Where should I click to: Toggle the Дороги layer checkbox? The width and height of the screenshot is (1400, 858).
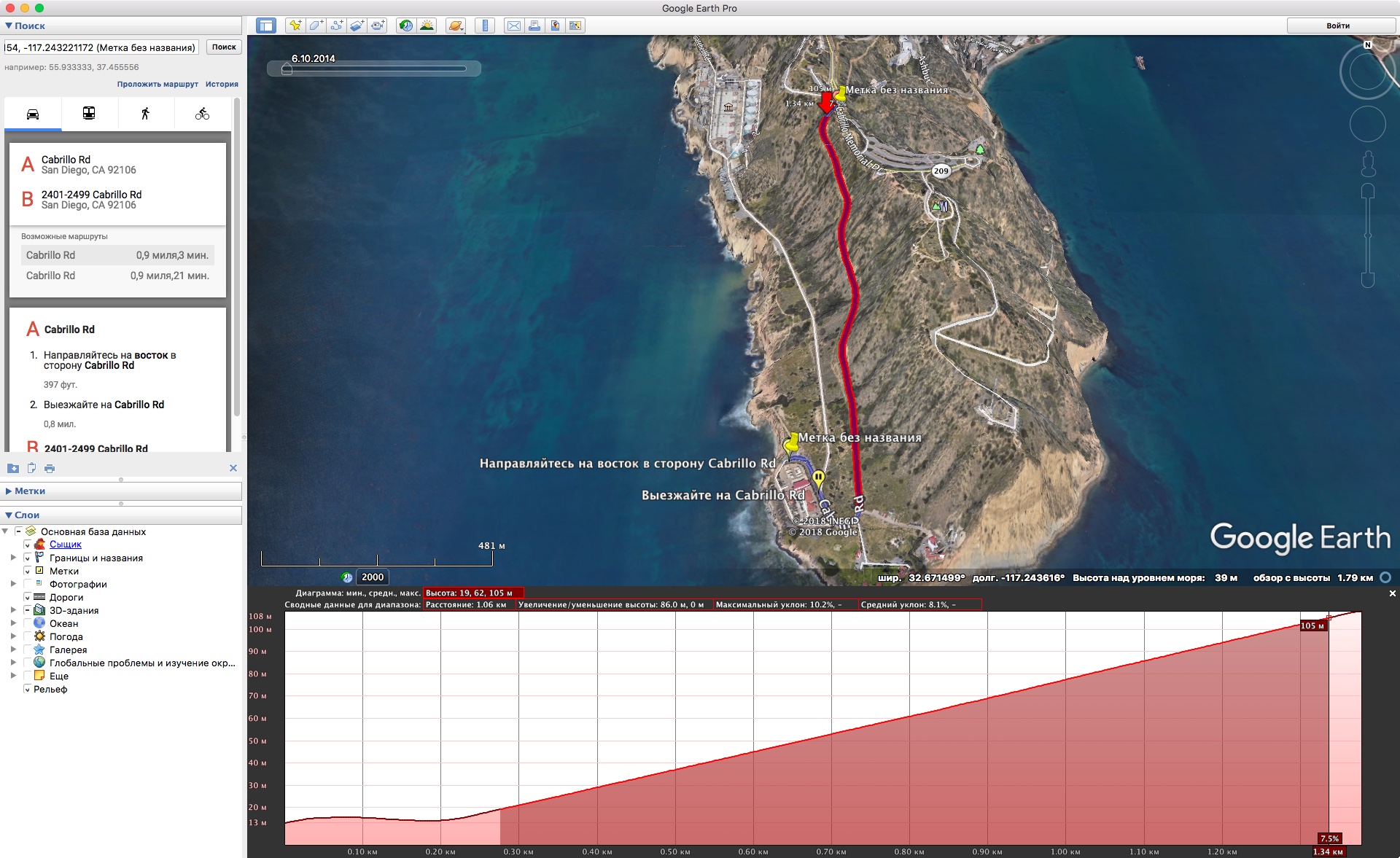coord(28,597)
